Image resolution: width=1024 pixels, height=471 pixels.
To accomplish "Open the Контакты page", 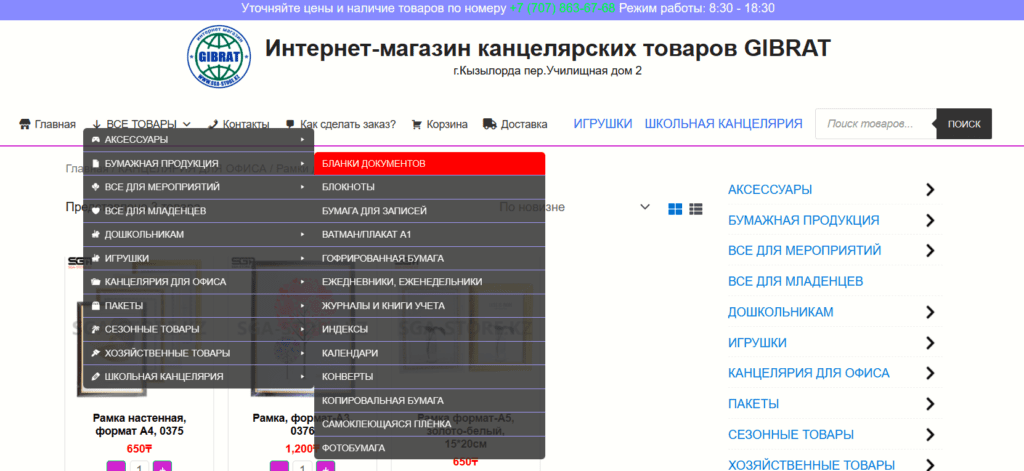I will pos(238,124).
